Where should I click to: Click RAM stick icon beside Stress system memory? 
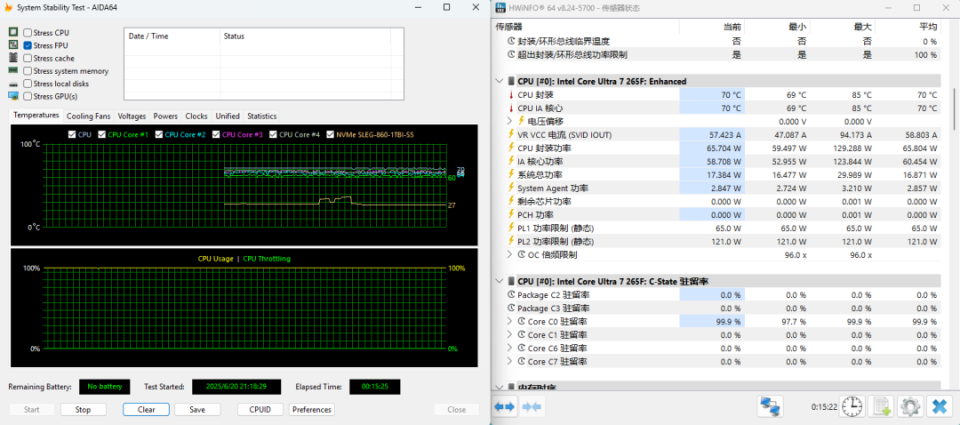click(x=13, y=70)
